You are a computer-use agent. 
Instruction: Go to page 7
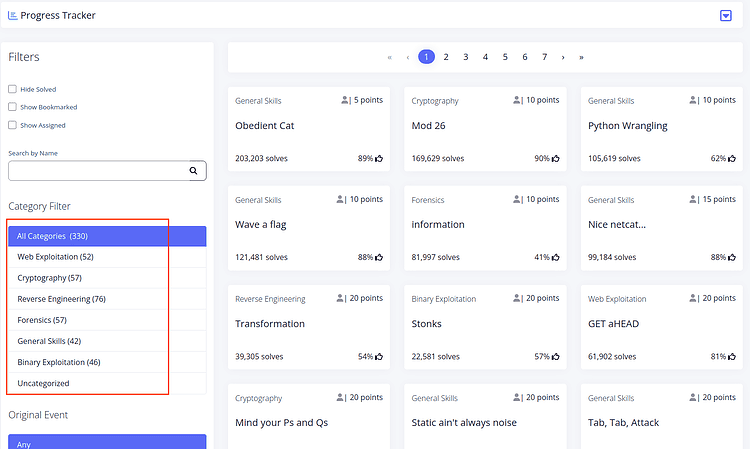(x=544, y=57)
